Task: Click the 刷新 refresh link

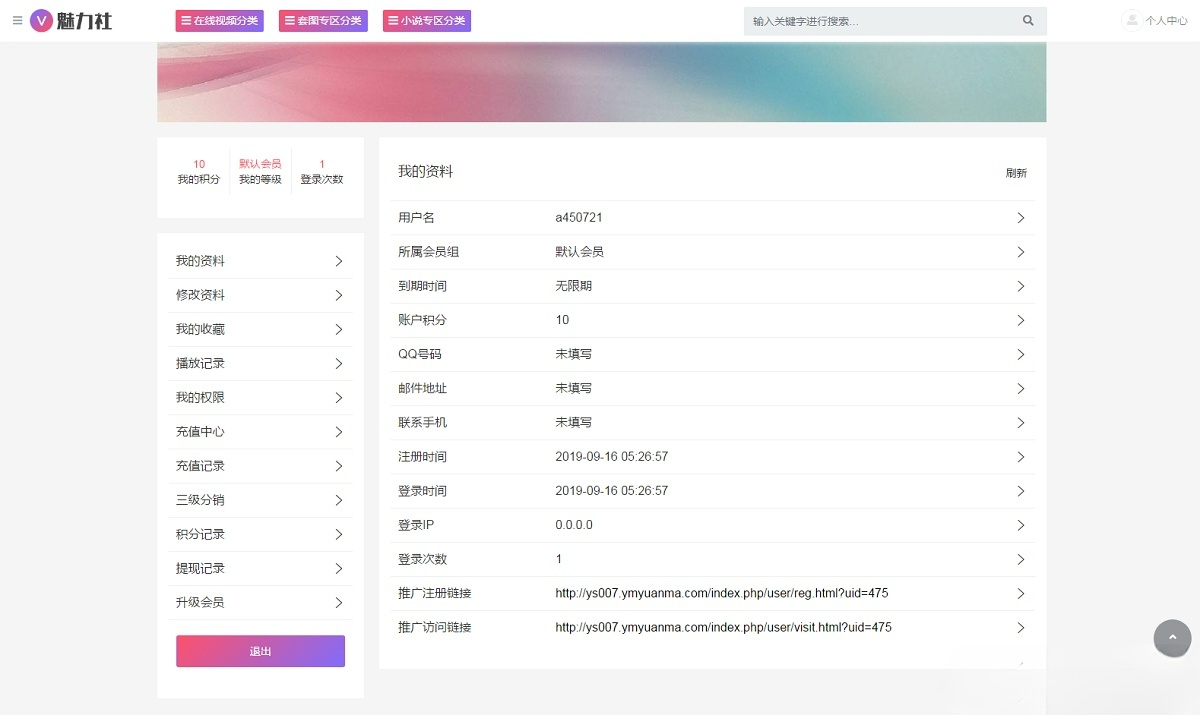Action: (1016, 172)
